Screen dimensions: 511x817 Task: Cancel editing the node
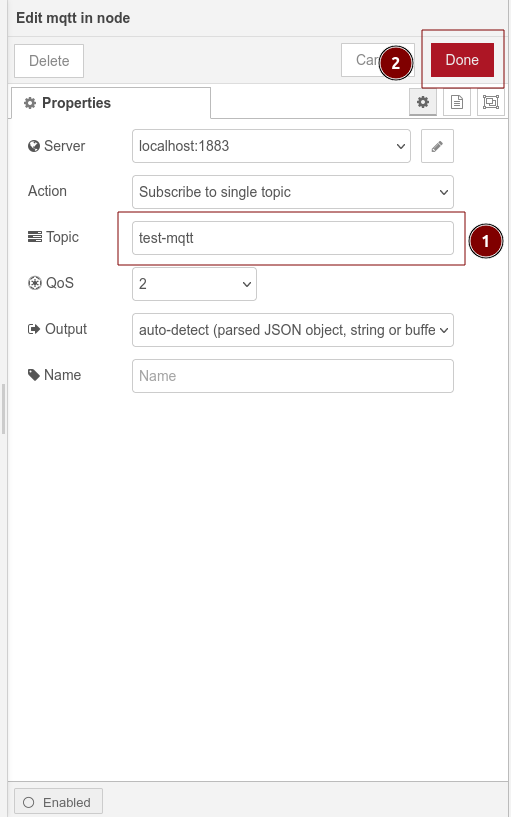(x=378, y=60)
